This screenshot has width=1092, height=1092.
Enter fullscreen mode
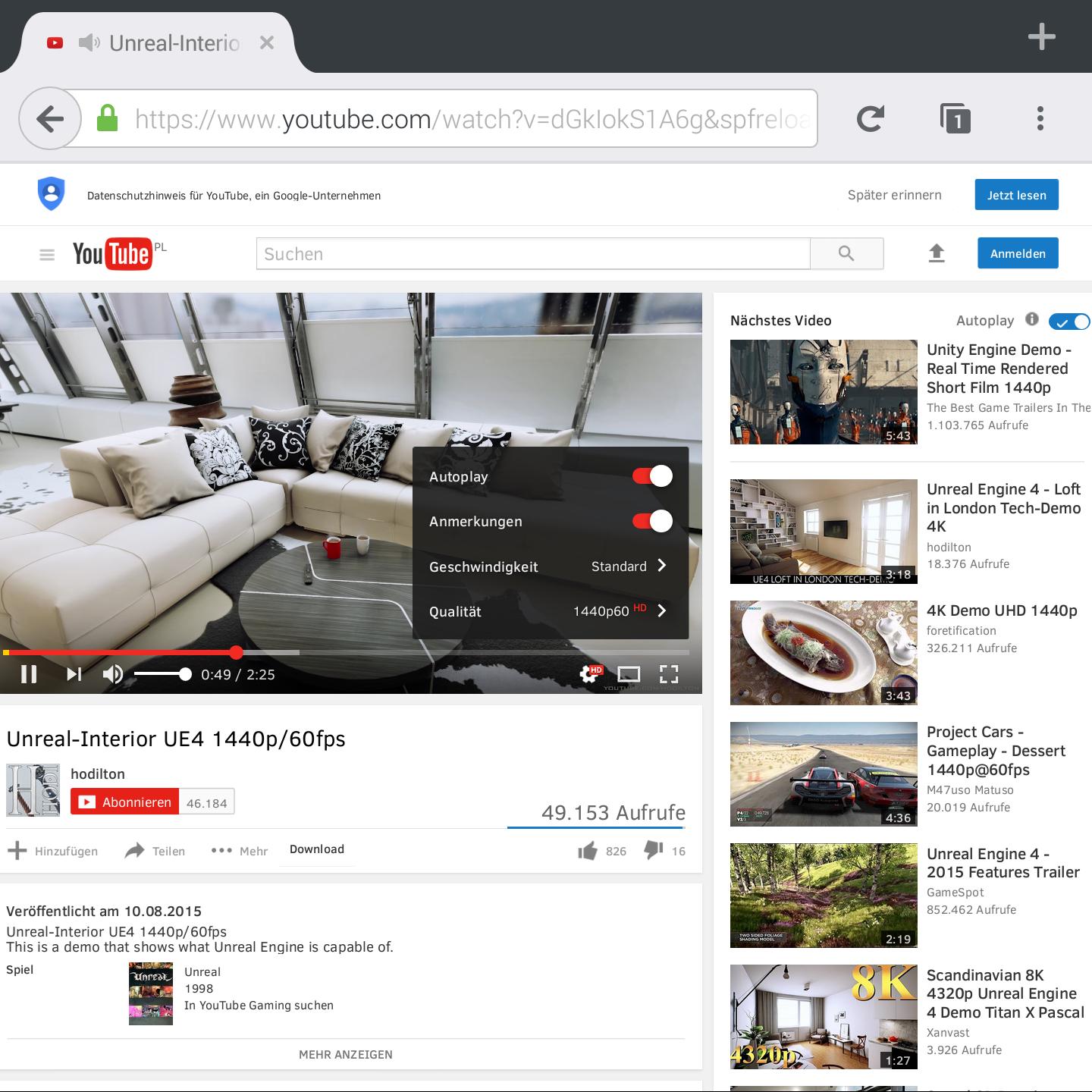point(669,674)
